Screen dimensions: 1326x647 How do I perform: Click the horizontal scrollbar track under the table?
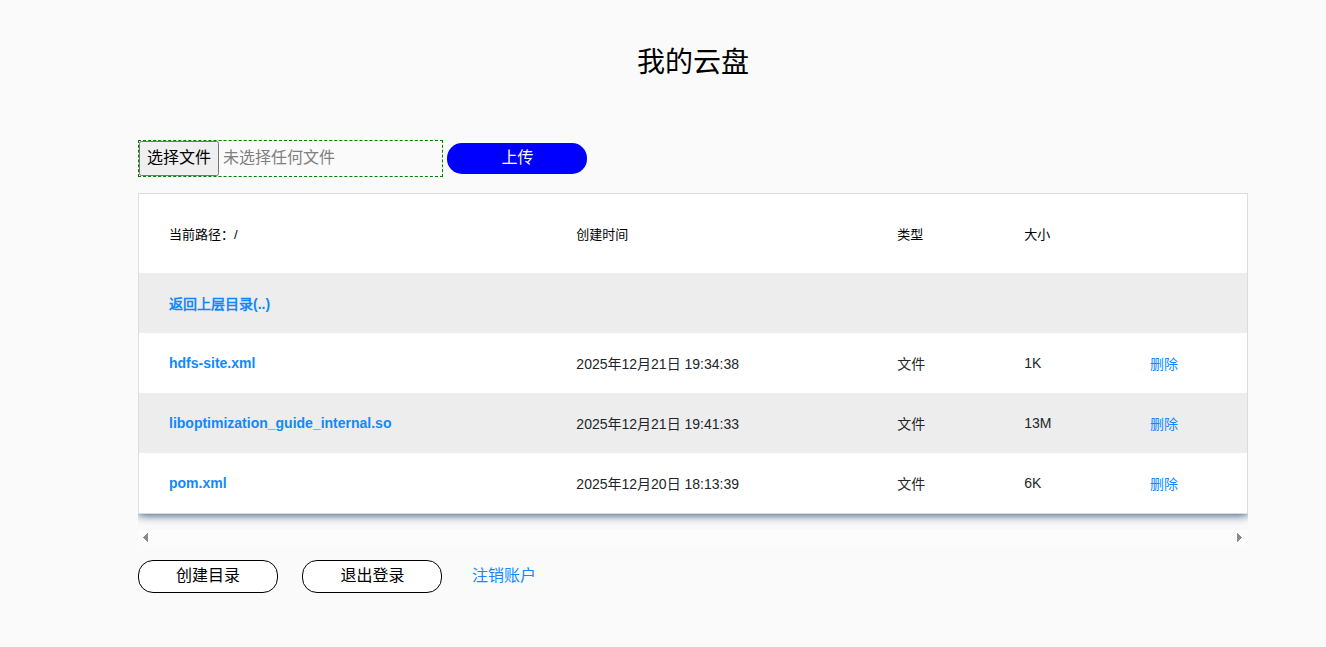[x=693, y=537]
